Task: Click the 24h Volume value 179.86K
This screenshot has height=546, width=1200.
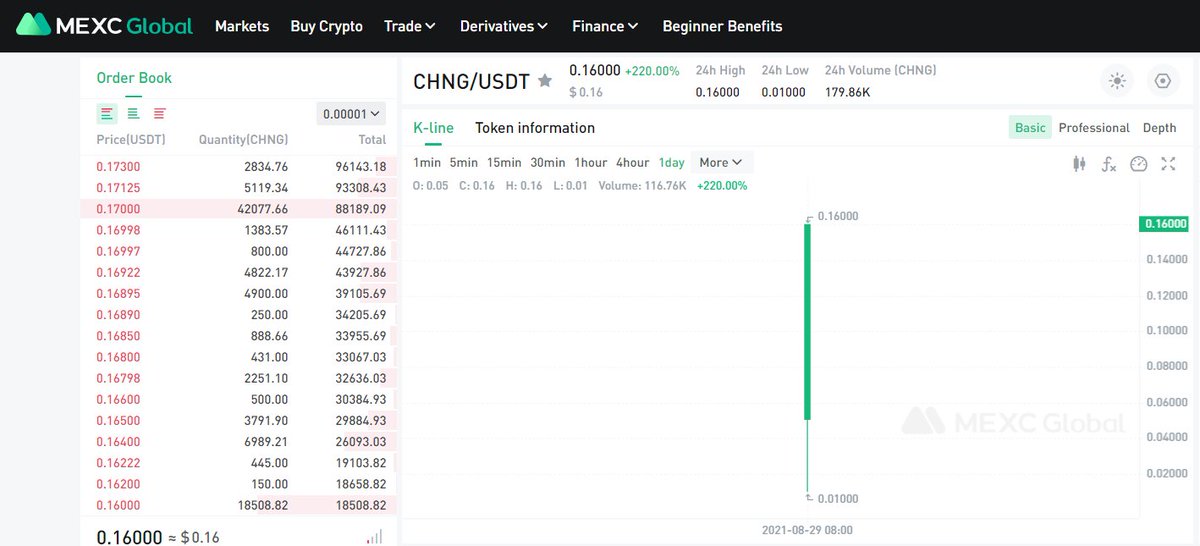Action: point(847,92)
